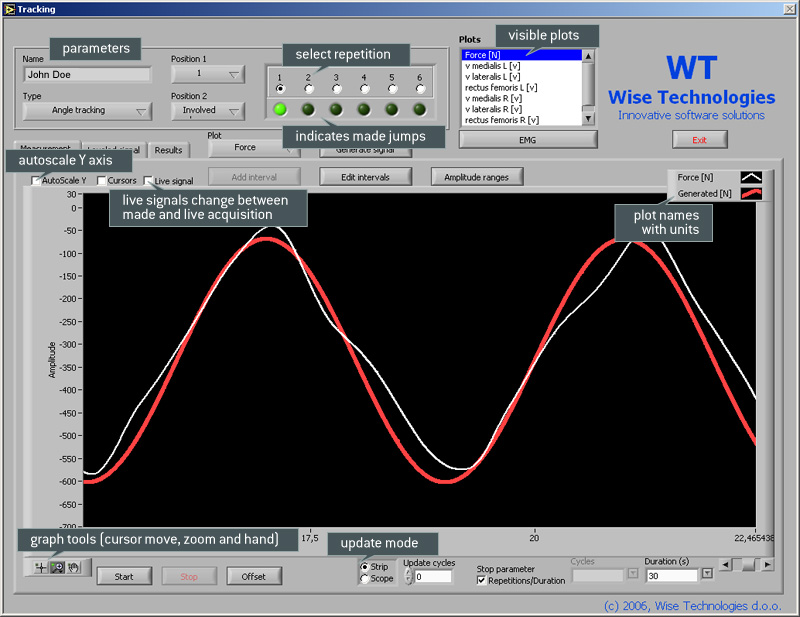
Task: Select the zoom graph tool
Action: coord(57,567)
